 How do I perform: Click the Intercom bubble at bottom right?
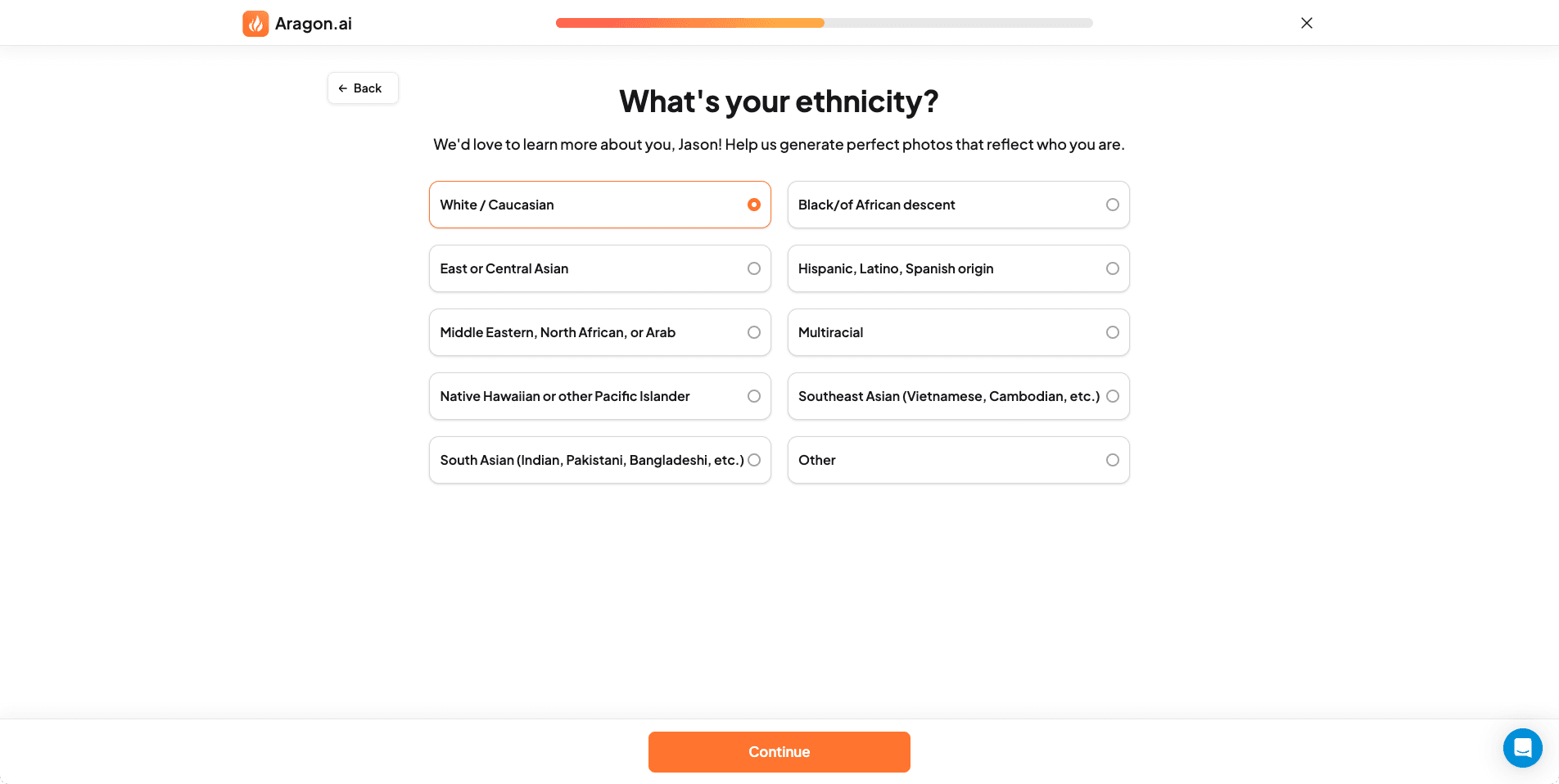coord(1523,747)
